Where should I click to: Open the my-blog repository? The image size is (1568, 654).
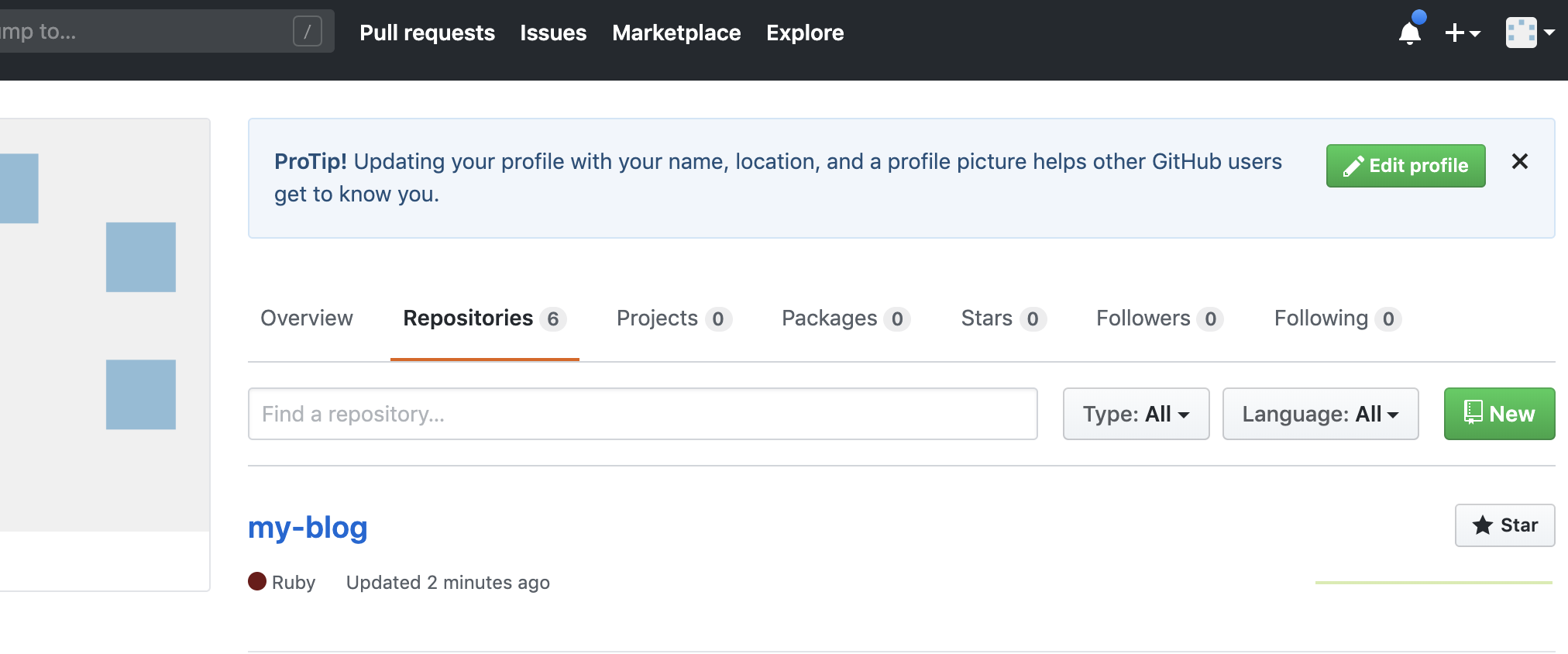[308, 528]
